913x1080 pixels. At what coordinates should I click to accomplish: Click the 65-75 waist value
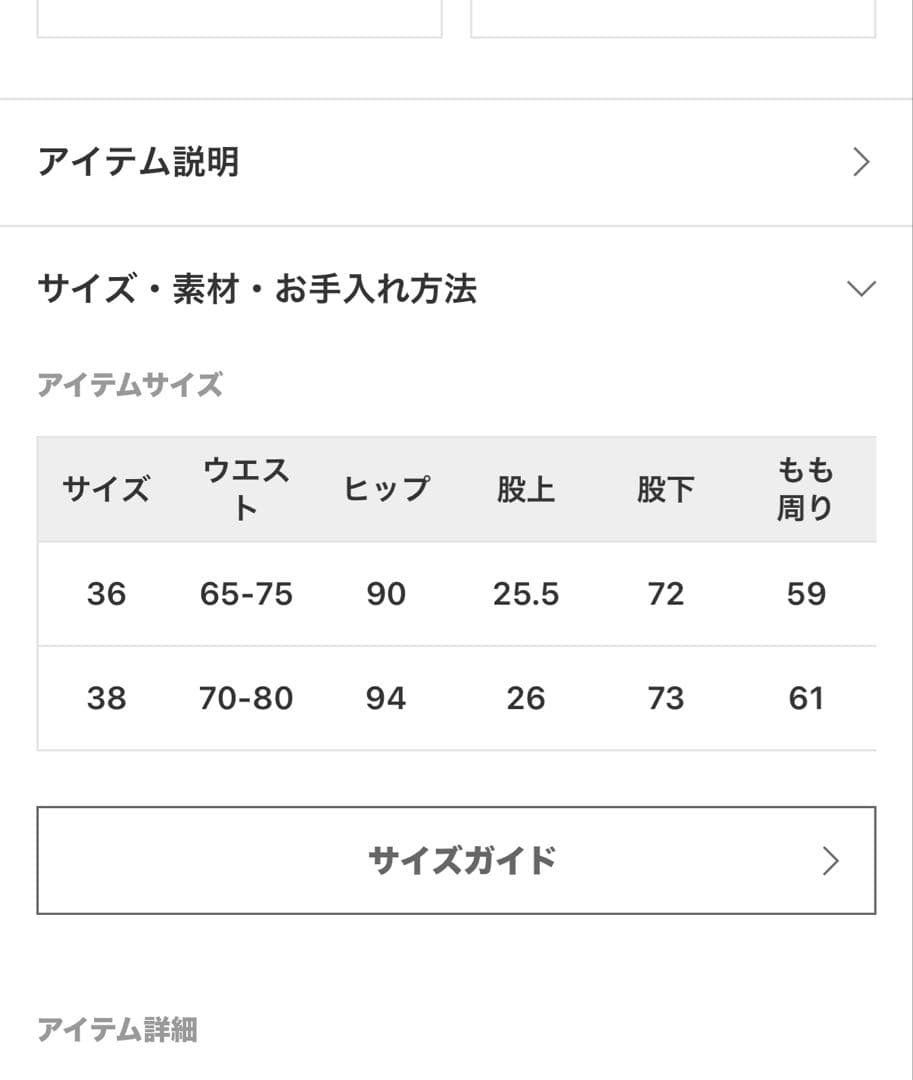(246, 594)
